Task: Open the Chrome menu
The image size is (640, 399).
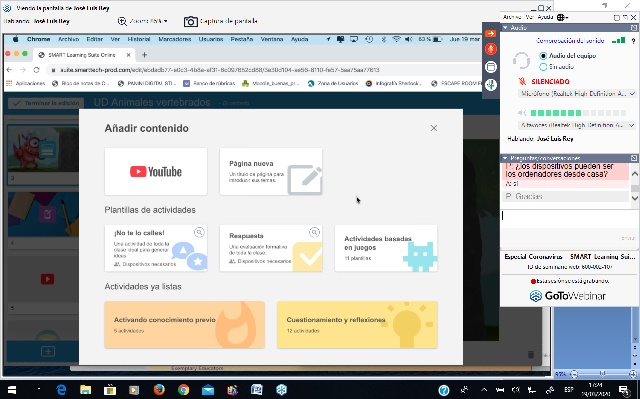Action: 38,39
